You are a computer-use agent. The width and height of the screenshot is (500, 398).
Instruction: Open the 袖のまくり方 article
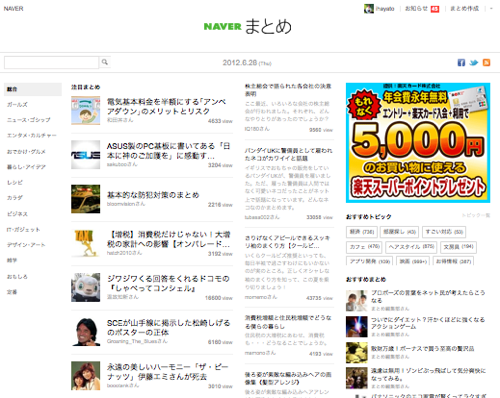[288, 242]
